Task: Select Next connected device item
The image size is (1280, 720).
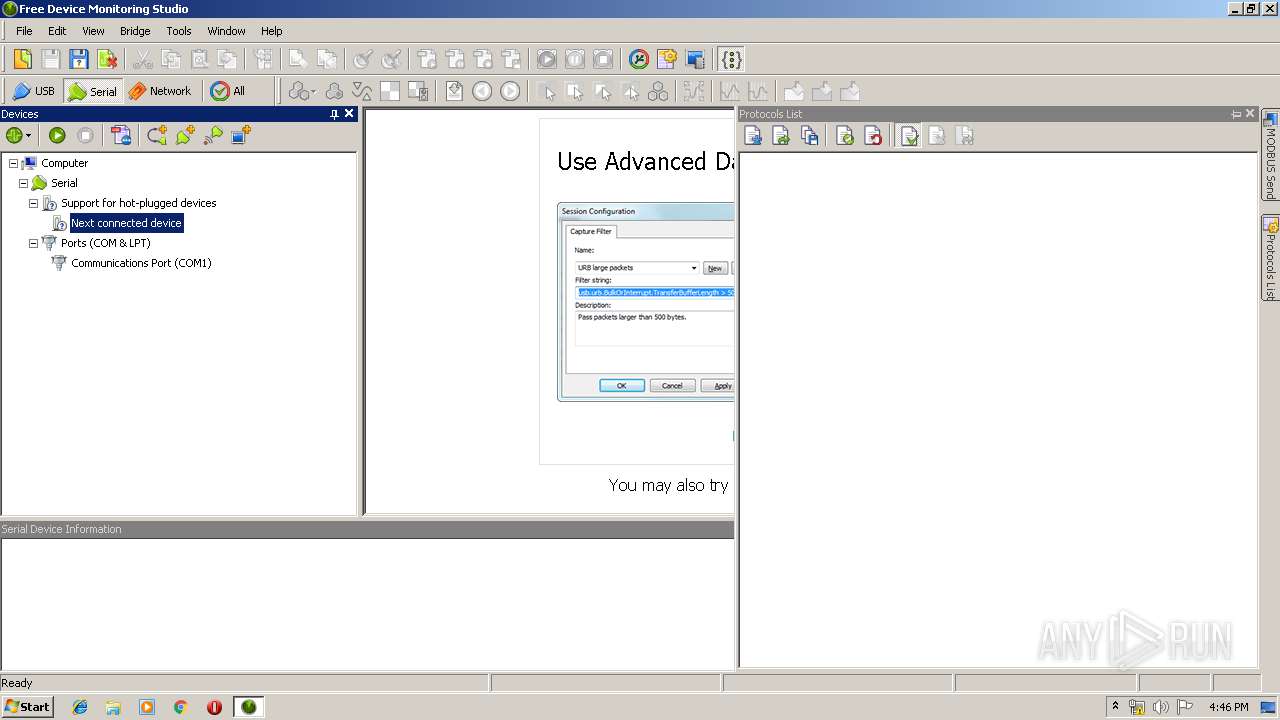Action: click(x=126, y=223)
